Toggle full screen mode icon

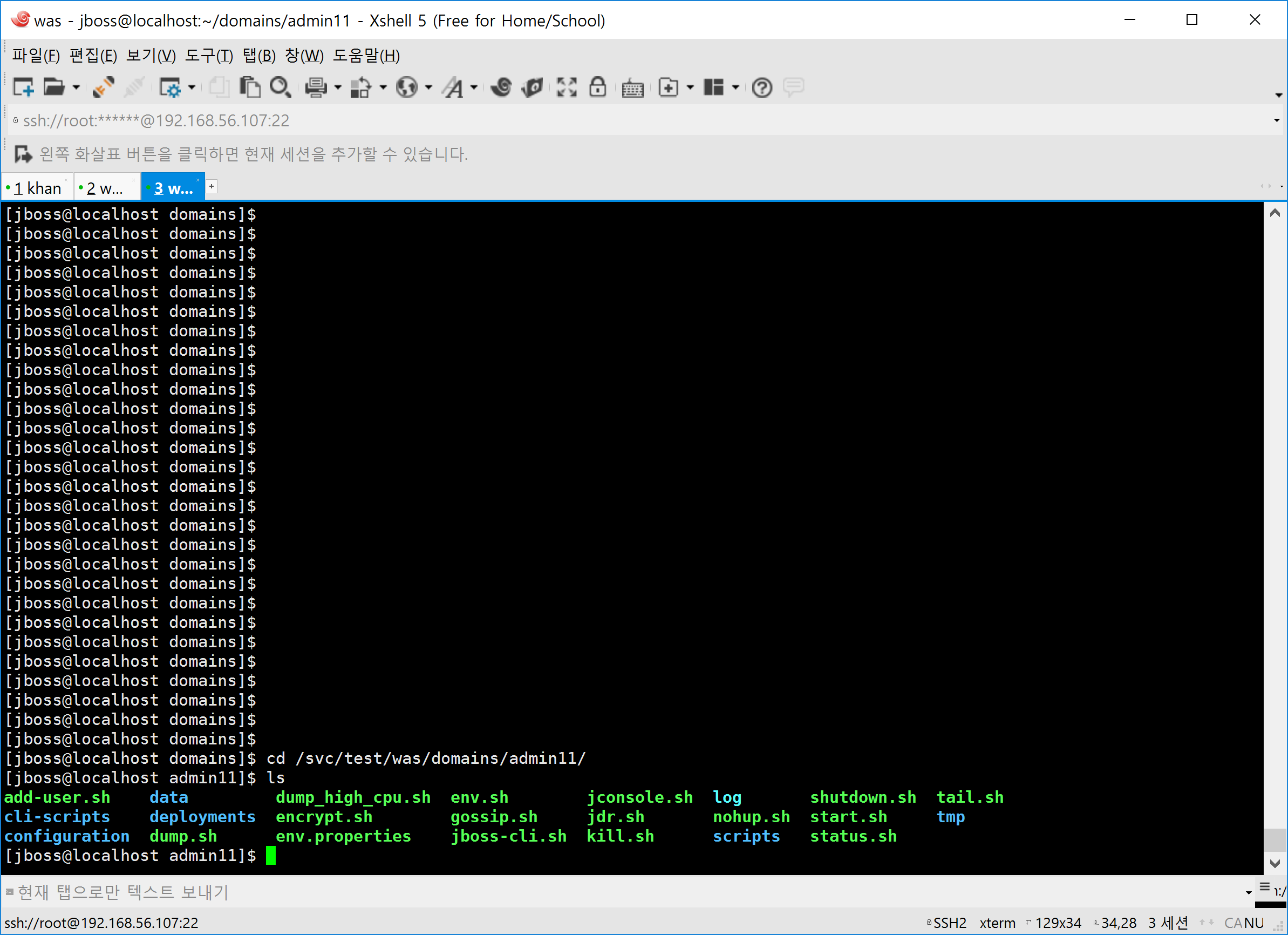(566, 87)
